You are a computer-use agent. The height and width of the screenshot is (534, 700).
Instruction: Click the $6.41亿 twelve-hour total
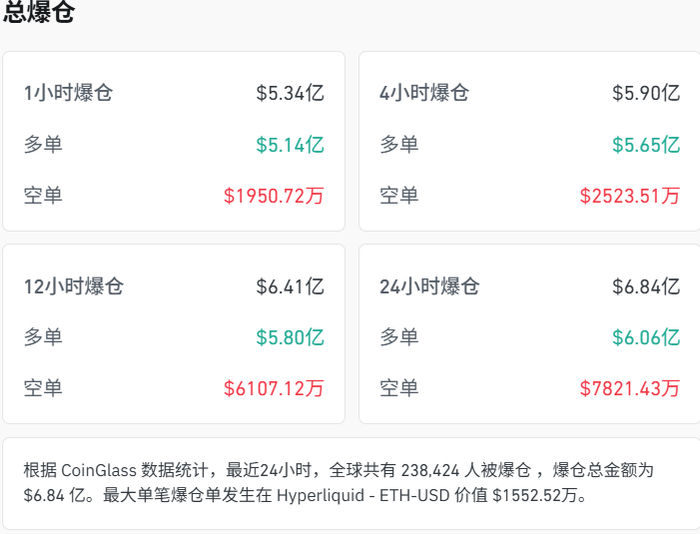point(290,287)
